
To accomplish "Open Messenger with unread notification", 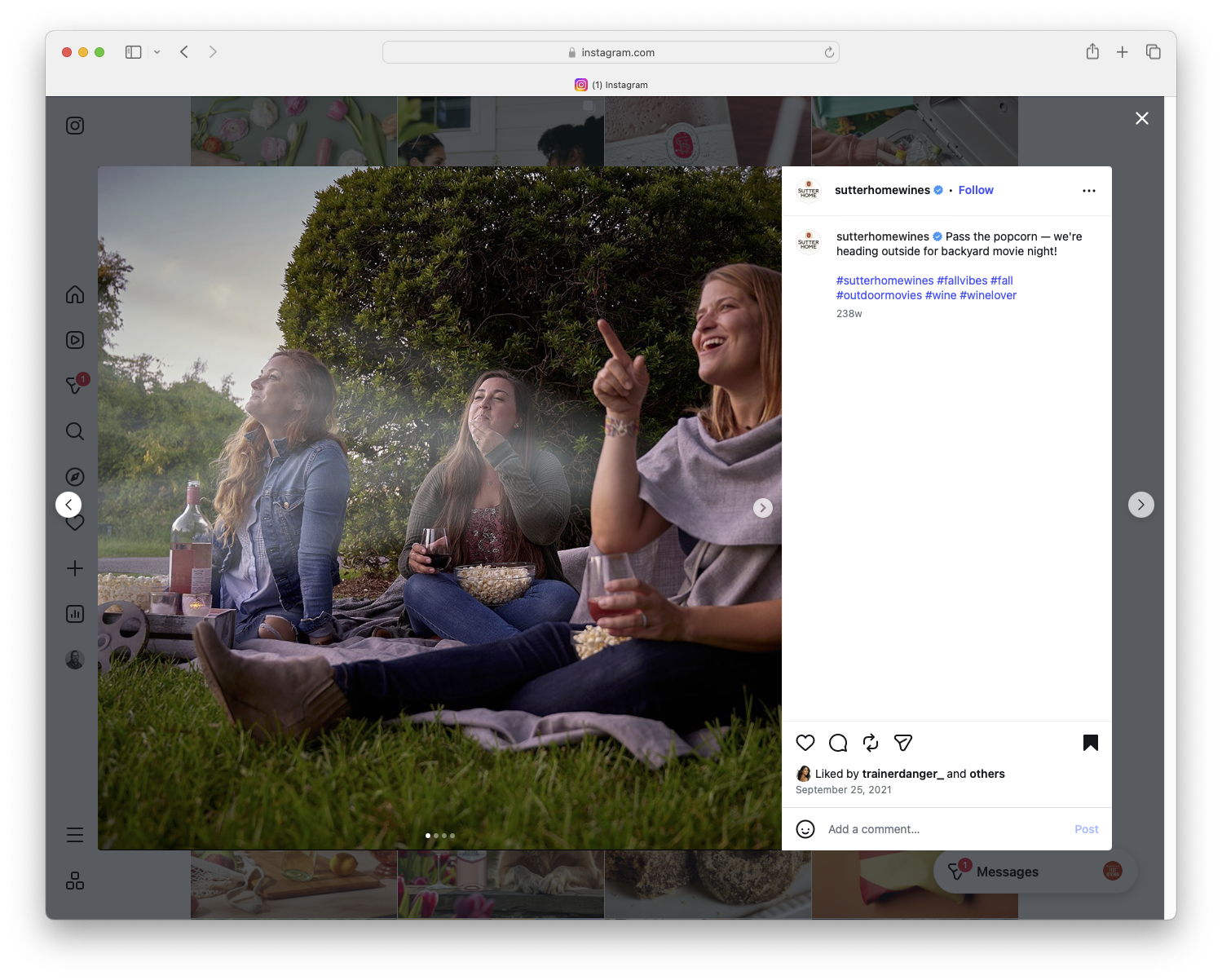I will point(74,386).
